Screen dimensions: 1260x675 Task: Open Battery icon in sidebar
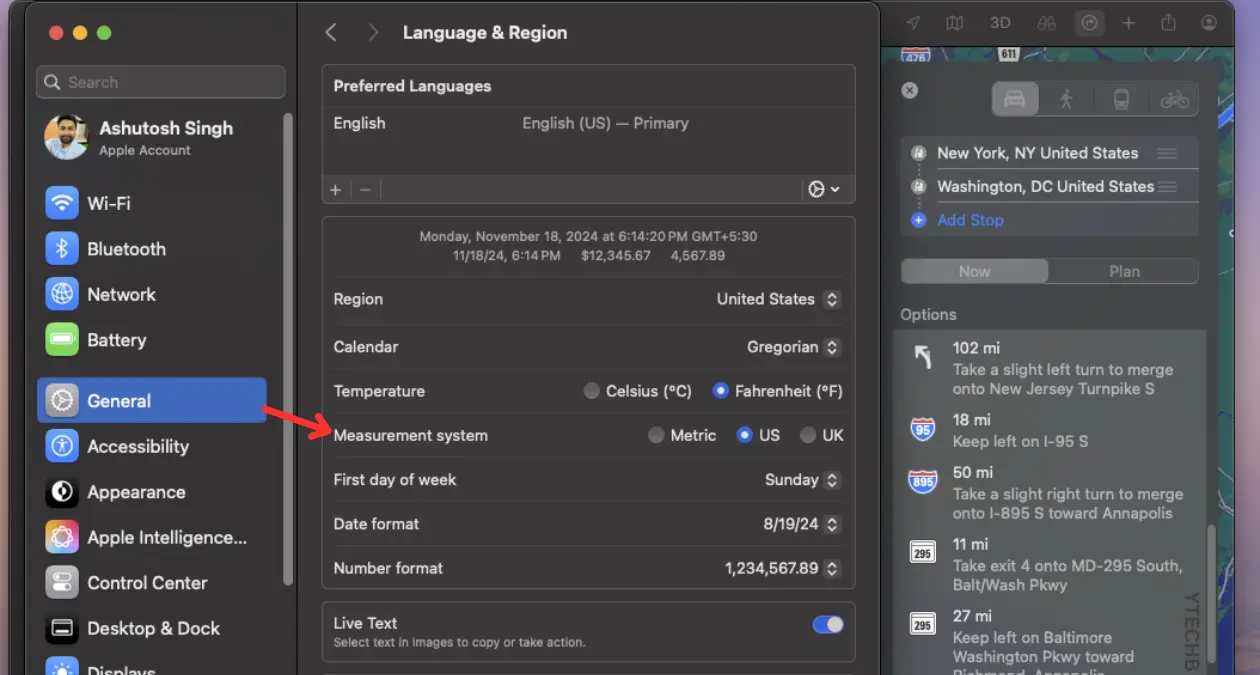62,340
